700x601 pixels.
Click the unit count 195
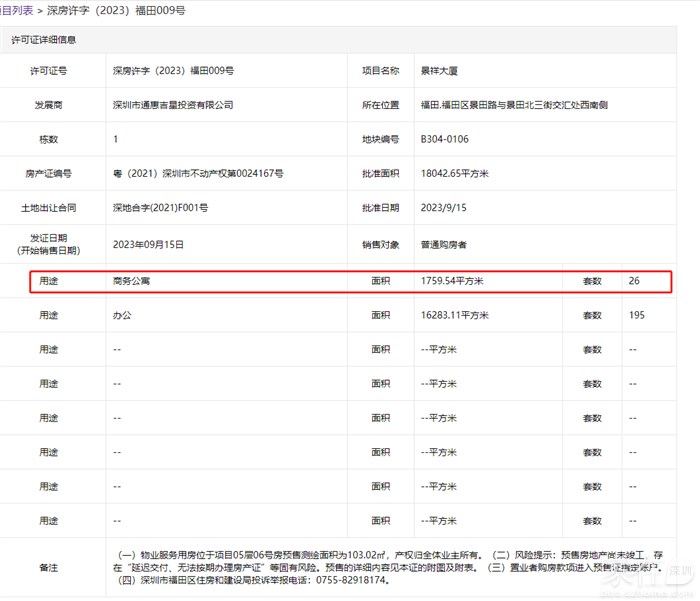637,315
